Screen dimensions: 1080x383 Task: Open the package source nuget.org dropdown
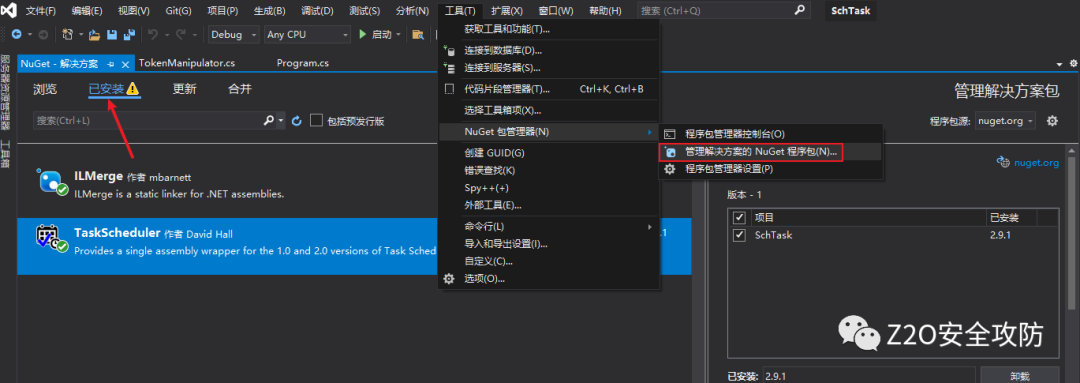(x=1005, y=121)
